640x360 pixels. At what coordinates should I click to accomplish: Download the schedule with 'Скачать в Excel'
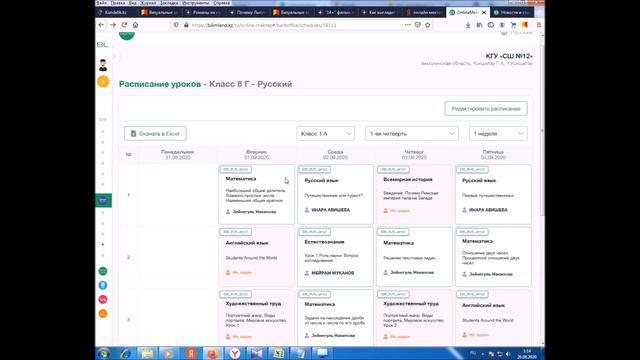pos(155,133)
